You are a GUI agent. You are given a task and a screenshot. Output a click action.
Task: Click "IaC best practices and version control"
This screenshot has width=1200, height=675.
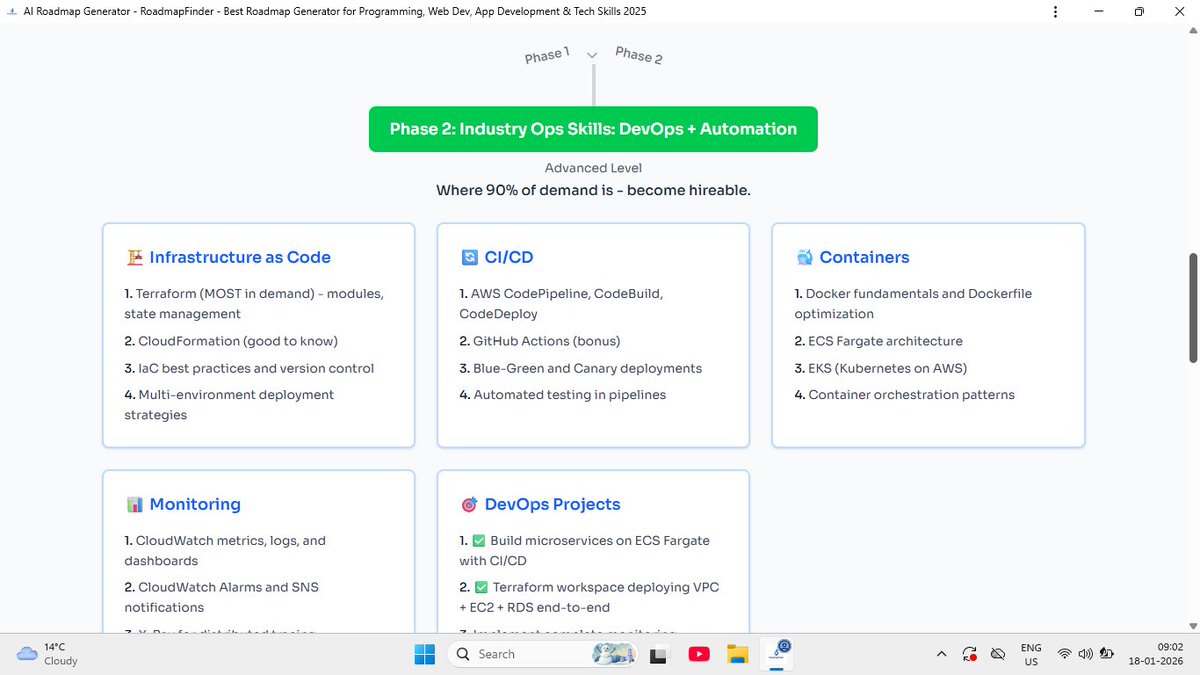click(x=249, y=368)
